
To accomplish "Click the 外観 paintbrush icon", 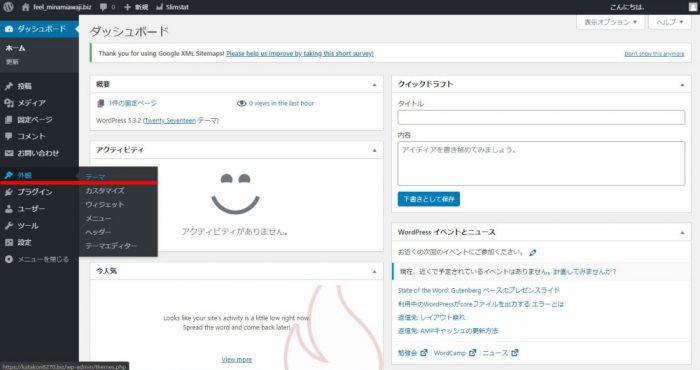I will coord(8,175).
